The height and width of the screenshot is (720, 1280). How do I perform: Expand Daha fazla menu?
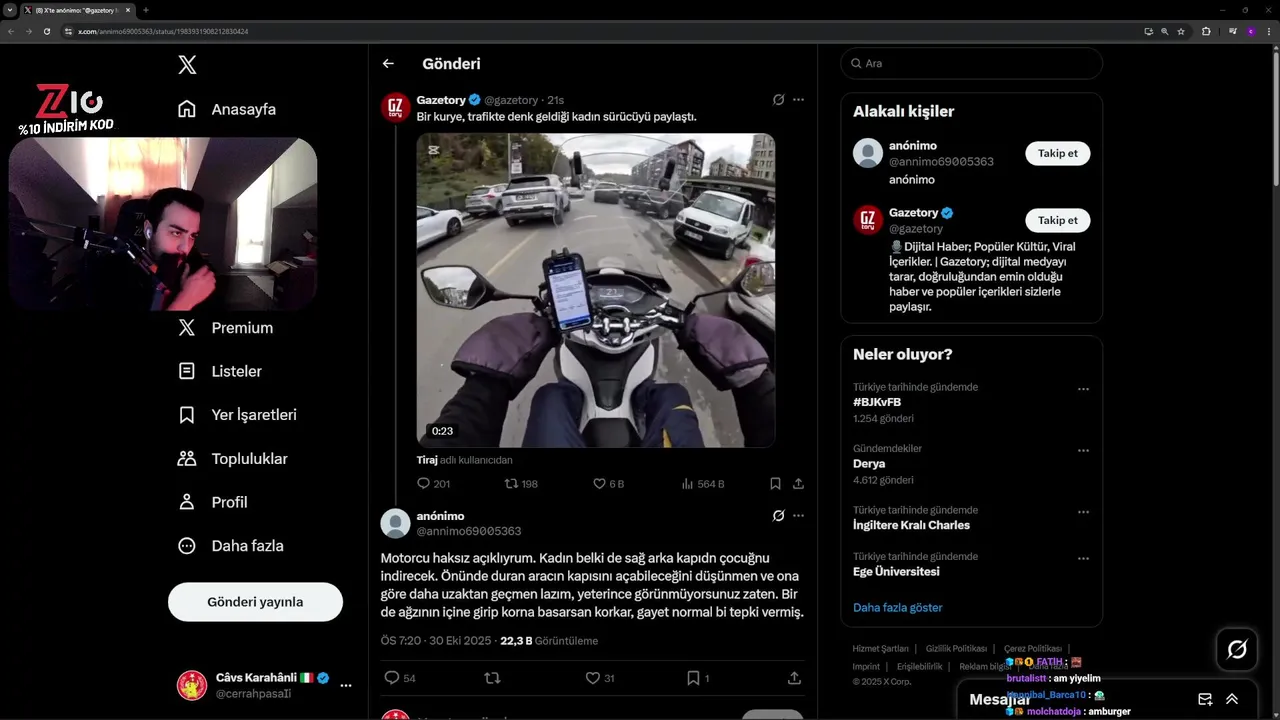230,546
